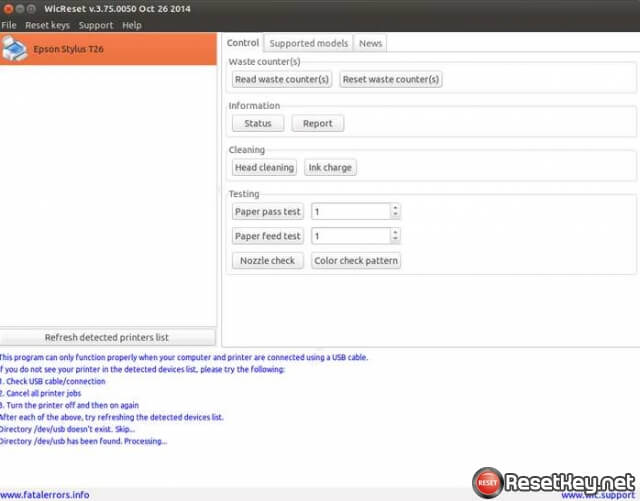This screenshot has height=501, width=640.
Task: Click the log line 'Check USB cable/connection'
Action: [x=53, y=381]
